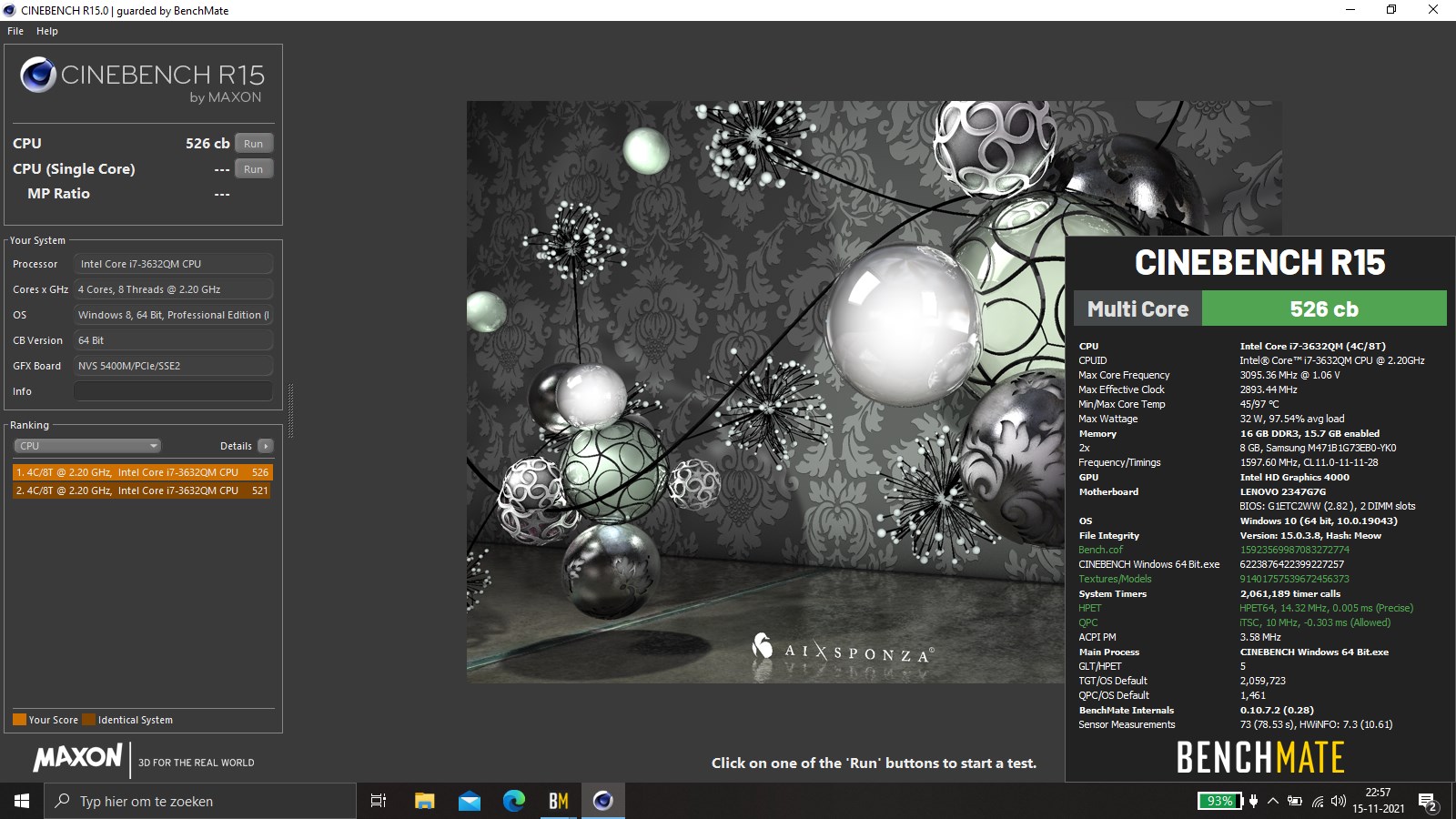Click the battery charging tray icon
Screen dimensions: 1456x819
click(1295, 801)
